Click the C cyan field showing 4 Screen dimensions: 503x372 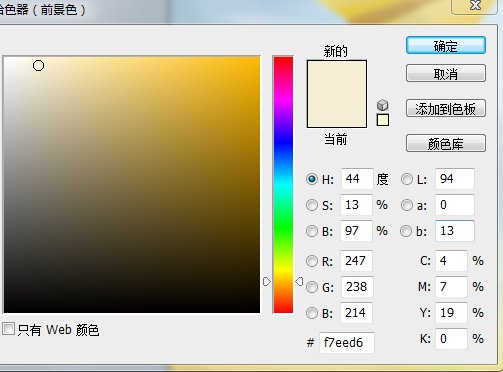[x=451, y=261]
